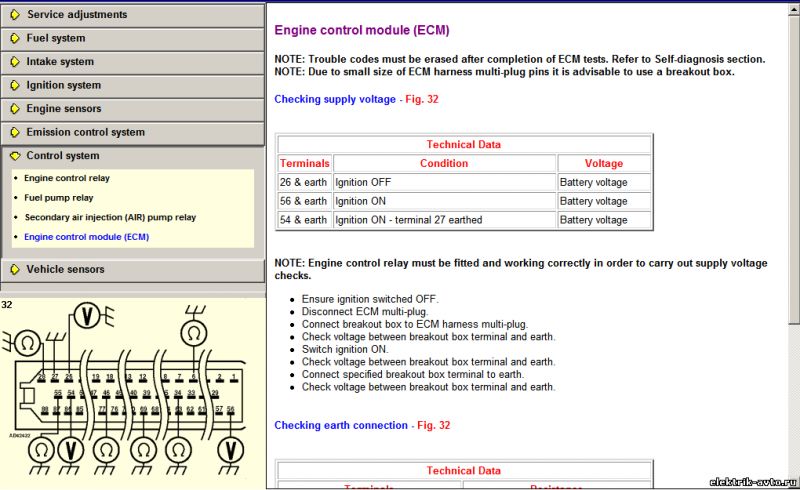800x490 pixels.
Task: Click 'Connect breakout box to ECM harness multi-plug.' bullet
Action: point(415,324)
